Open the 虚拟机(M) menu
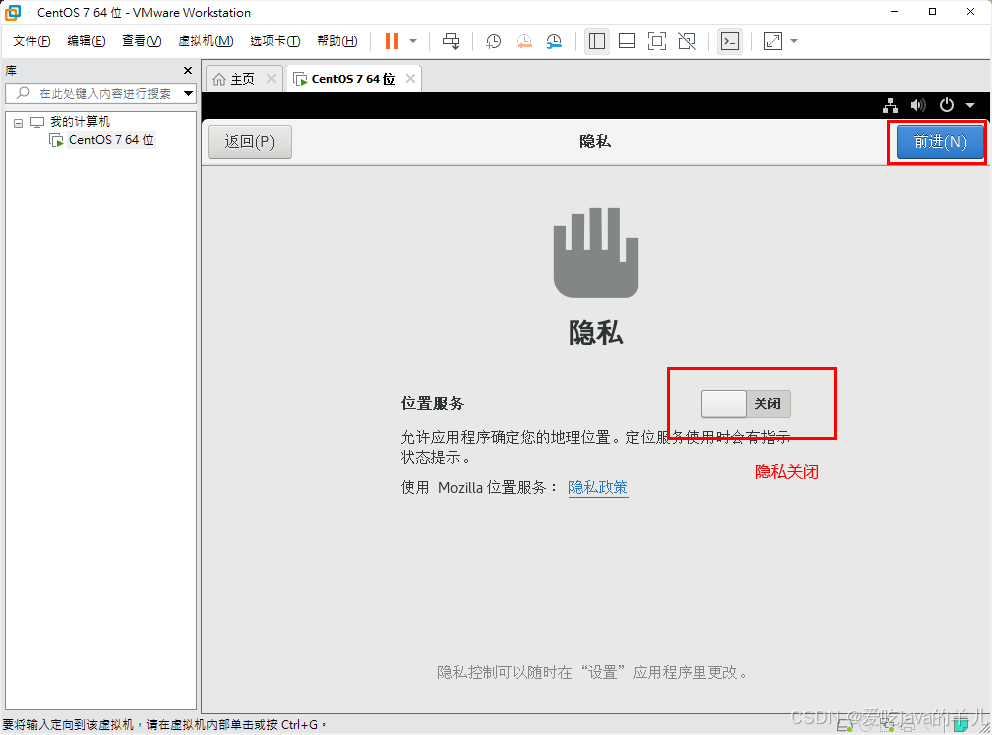The image size is (992, 735). pyautogui.click(x=206, y=41)
